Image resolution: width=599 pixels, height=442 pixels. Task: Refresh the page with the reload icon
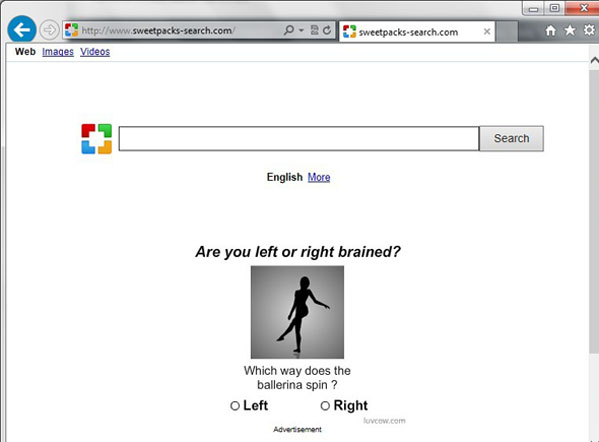327,30
